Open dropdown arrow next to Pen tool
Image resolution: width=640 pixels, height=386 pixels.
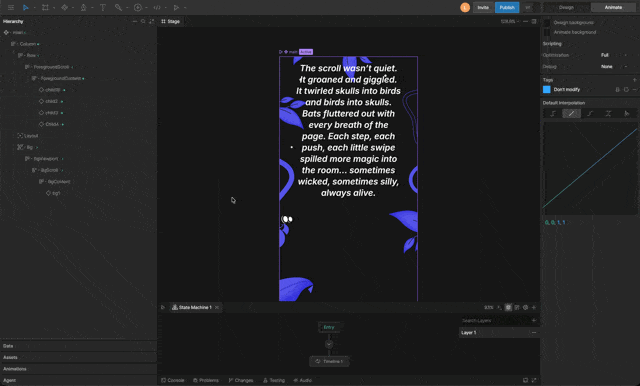coord(92,8)
